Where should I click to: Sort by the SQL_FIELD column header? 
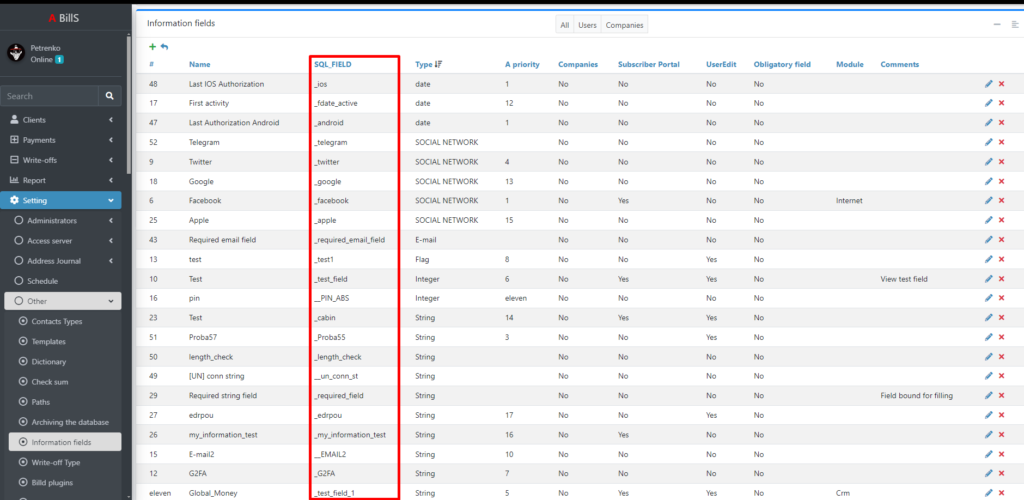coord(333,64)
